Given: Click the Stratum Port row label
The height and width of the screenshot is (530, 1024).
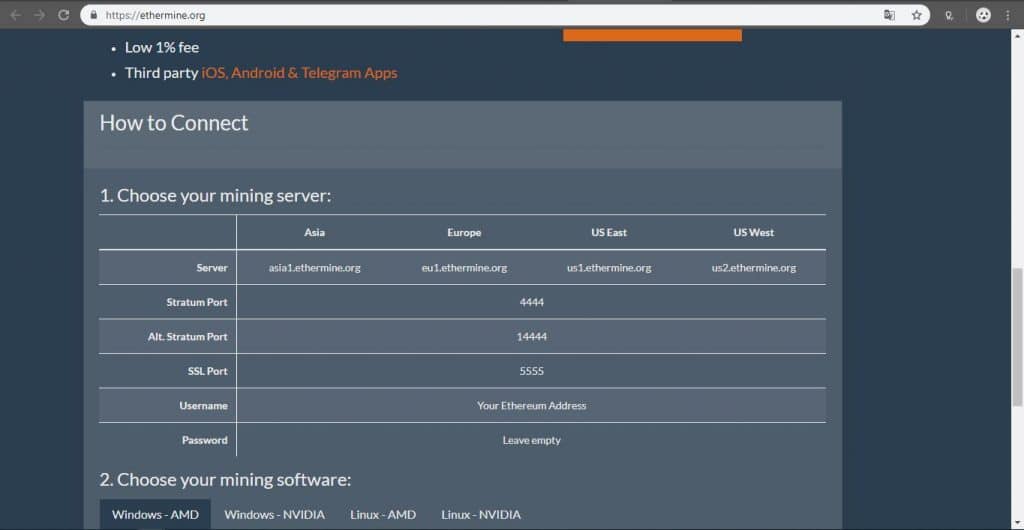Looking at the screenshot, I should [197, 302].
